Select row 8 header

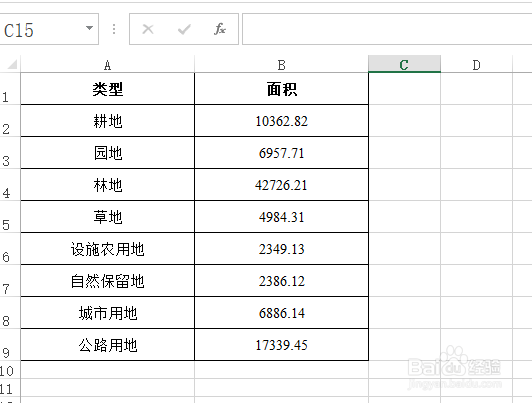coord(10,313)
